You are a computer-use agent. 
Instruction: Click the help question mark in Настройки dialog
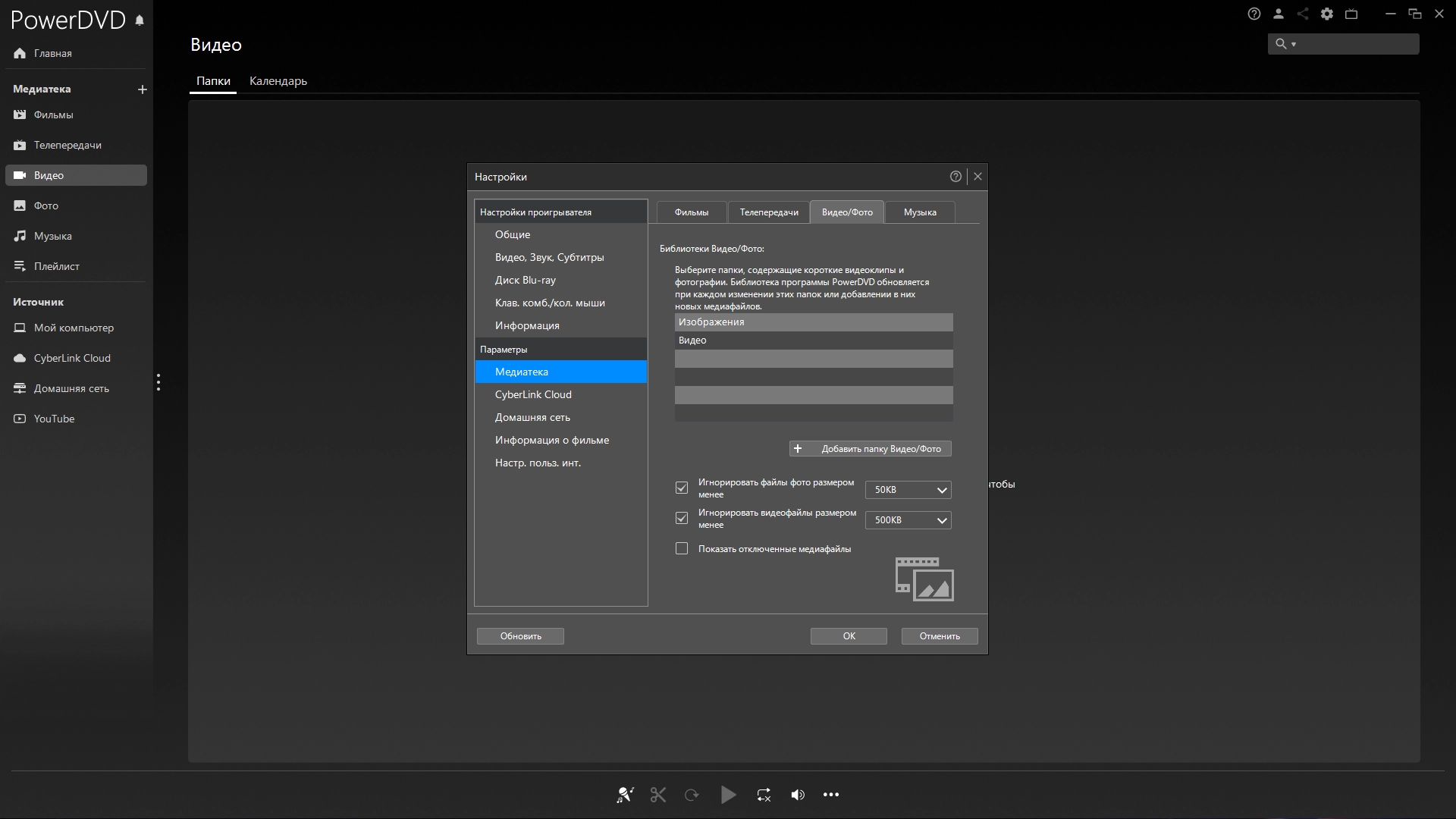coord(955,177)
